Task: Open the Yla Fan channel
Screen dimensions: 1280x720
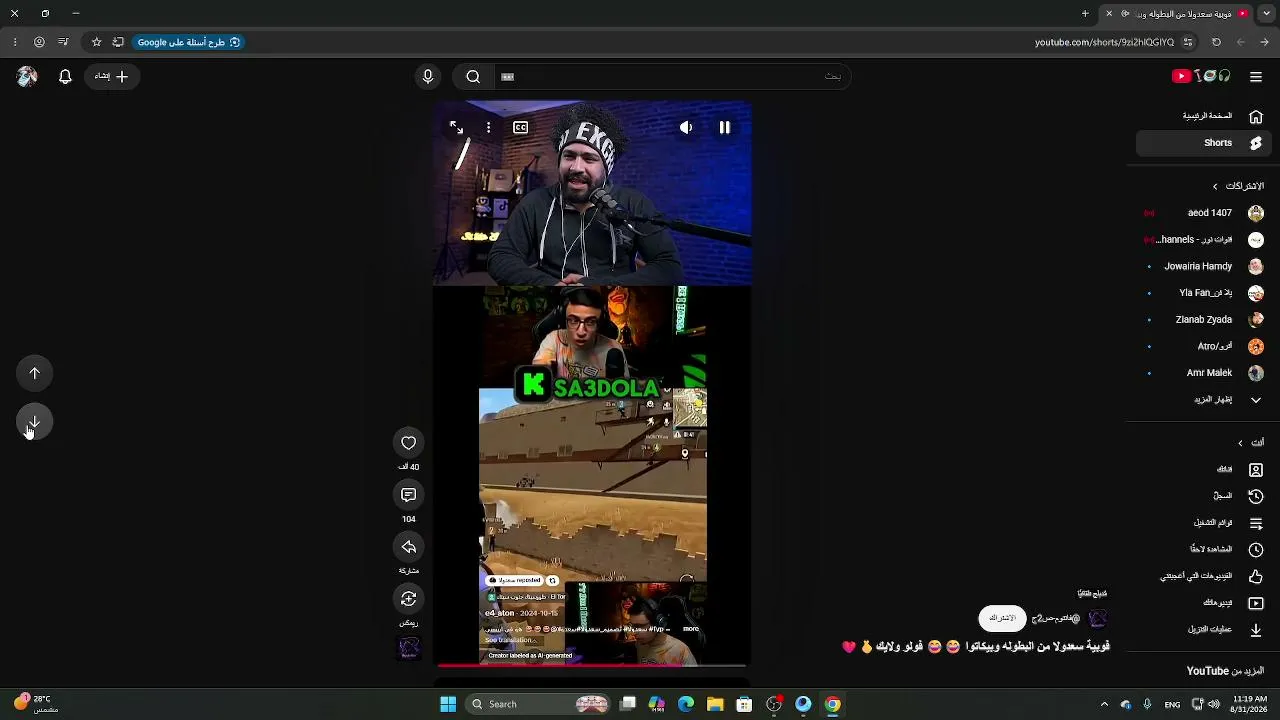Action: [x=1204, y=293]
